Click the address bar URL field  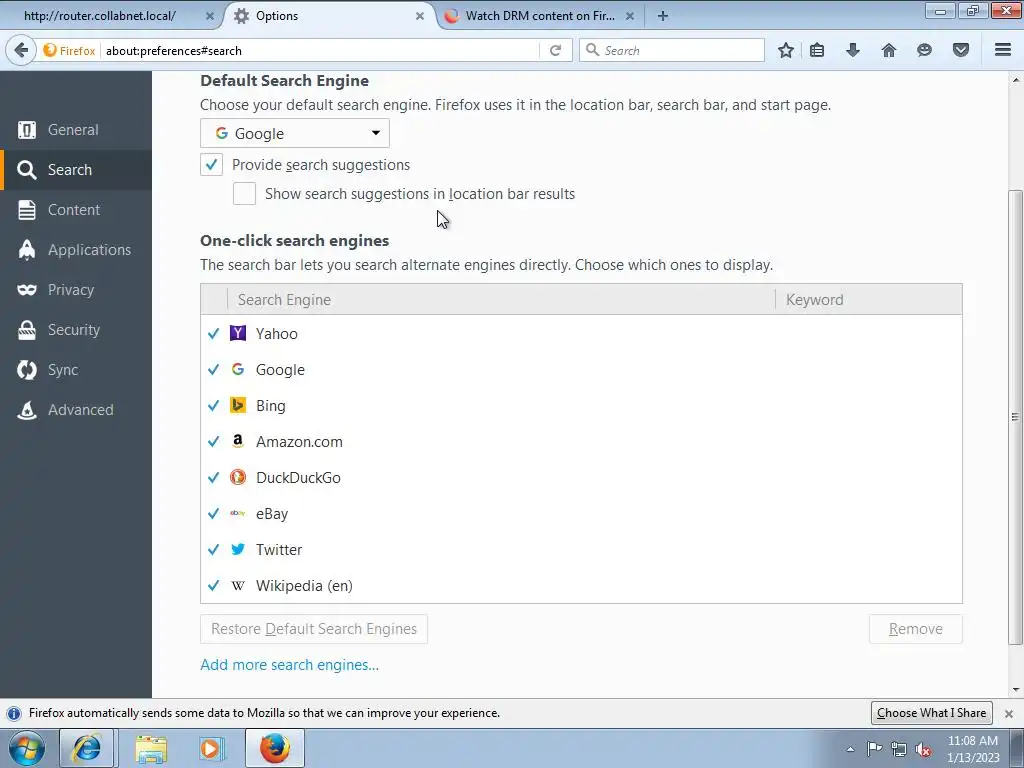tap(320, 50)
